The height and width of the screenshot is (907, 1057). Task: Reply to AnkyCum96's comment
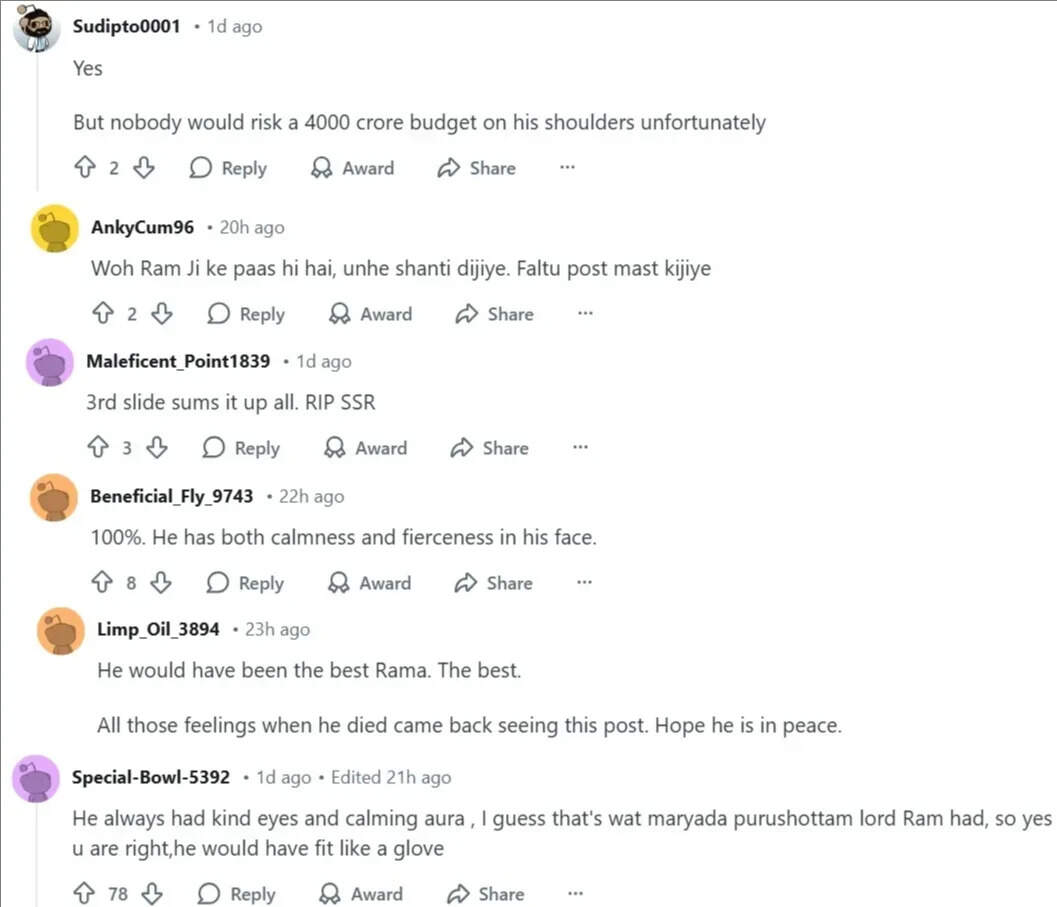coord(245,314)
